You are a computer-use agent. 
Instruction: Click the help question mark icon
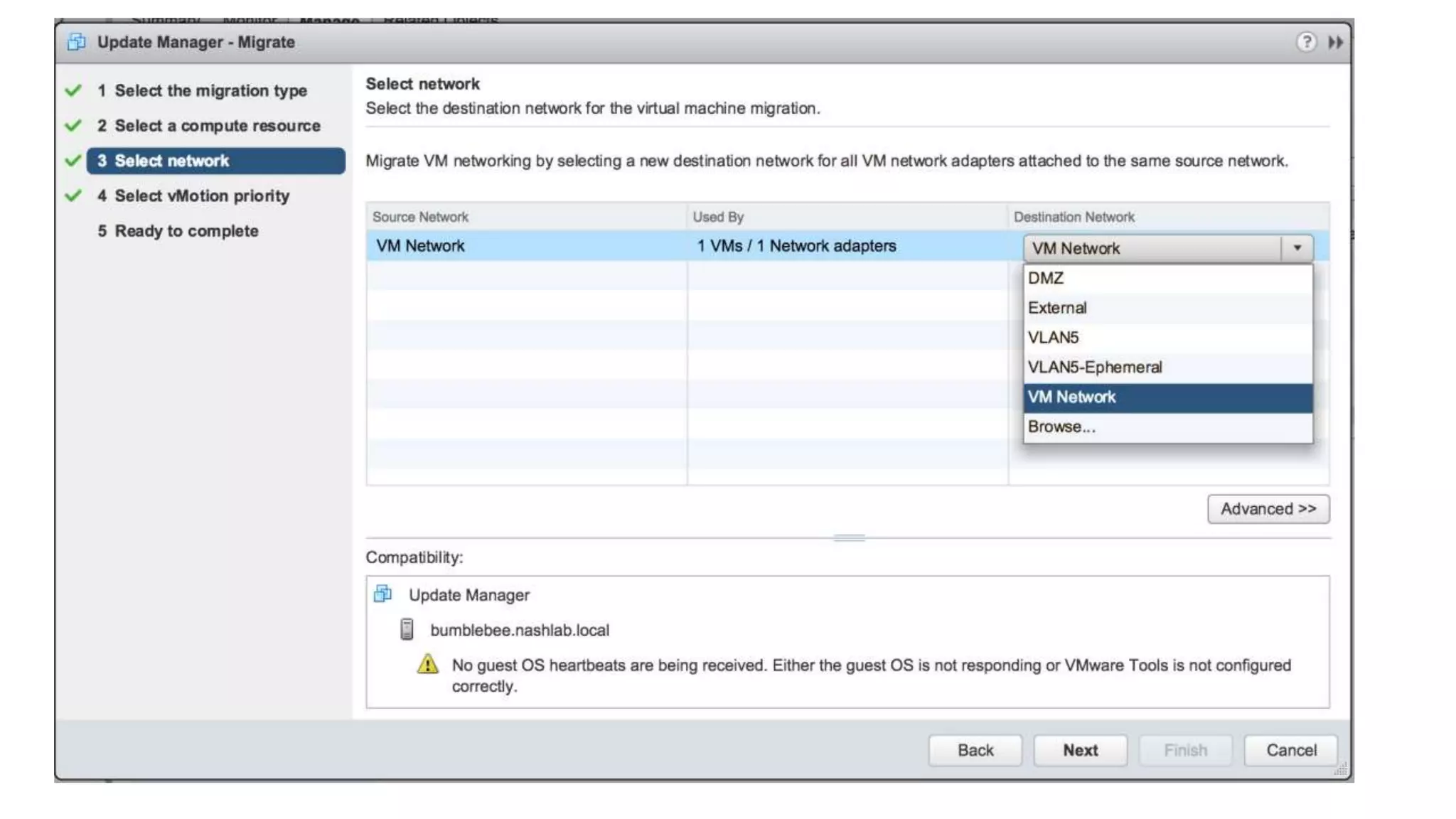tap(1305, 42)
